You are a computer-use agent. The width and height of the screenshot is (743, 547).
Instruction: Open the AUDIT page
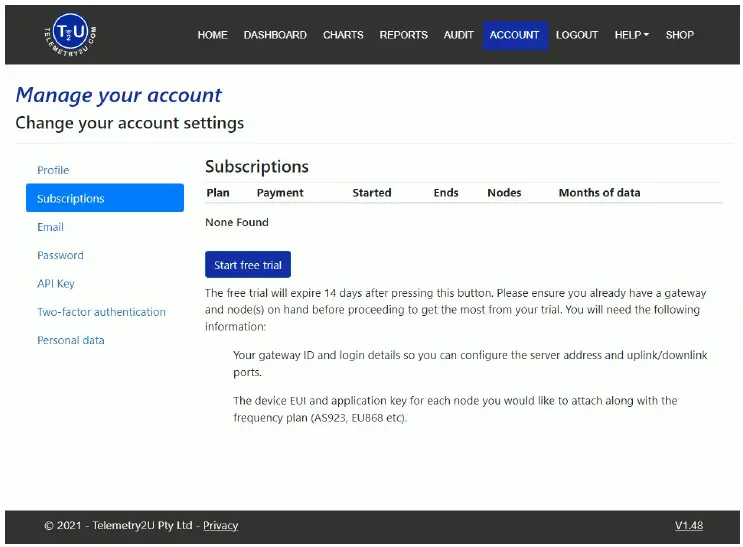458,35
